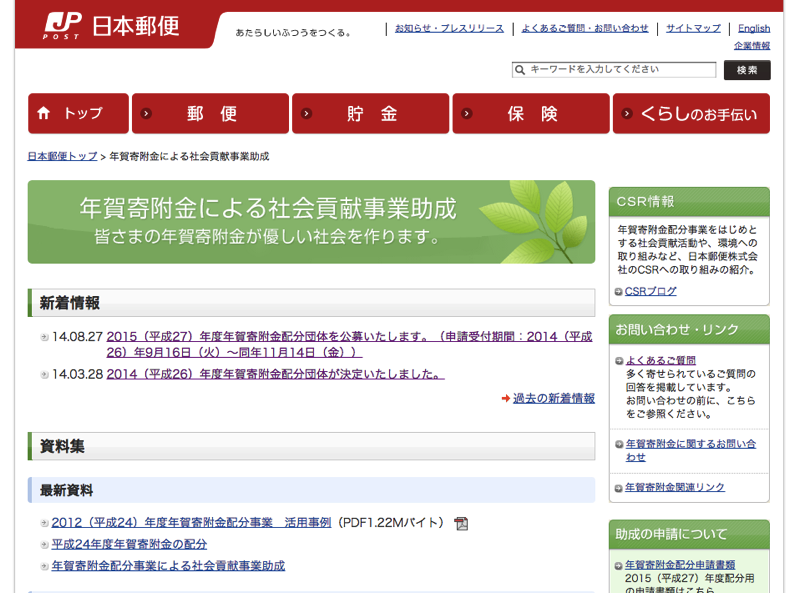Screen dimensions: 800x593
Task: Click the お問い合わせ・リンク sidebar heading
Action: point(689,330)
